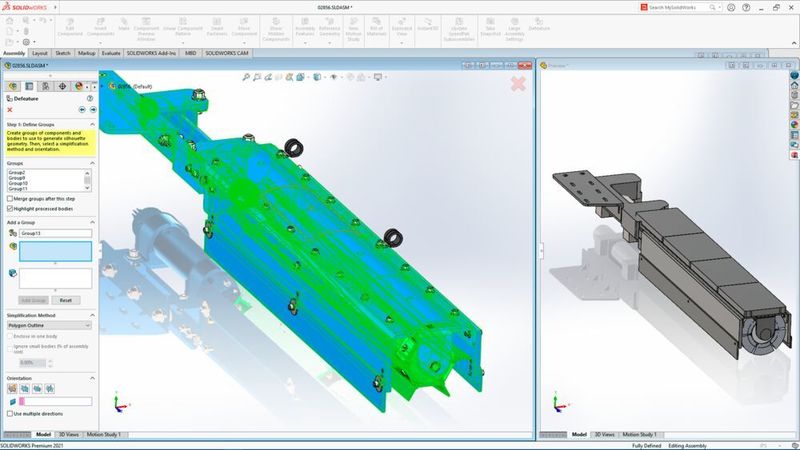Open the DisplayManager color-ball tab
Image resolution: width=800 pixels, height=450 pixels.
click(x=79, y=86)
